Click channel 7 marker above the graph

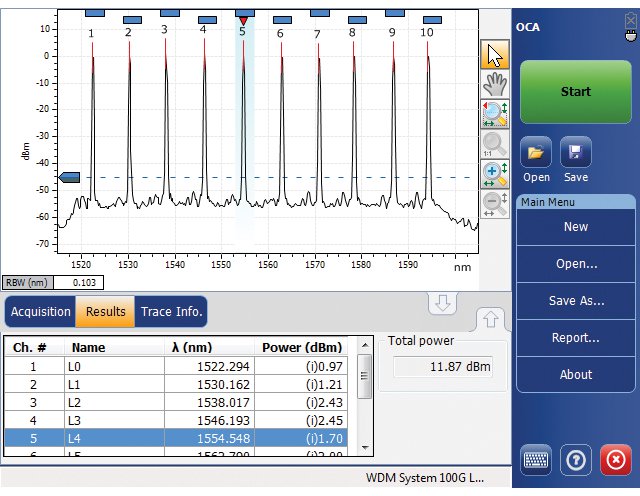coord(320,13)
